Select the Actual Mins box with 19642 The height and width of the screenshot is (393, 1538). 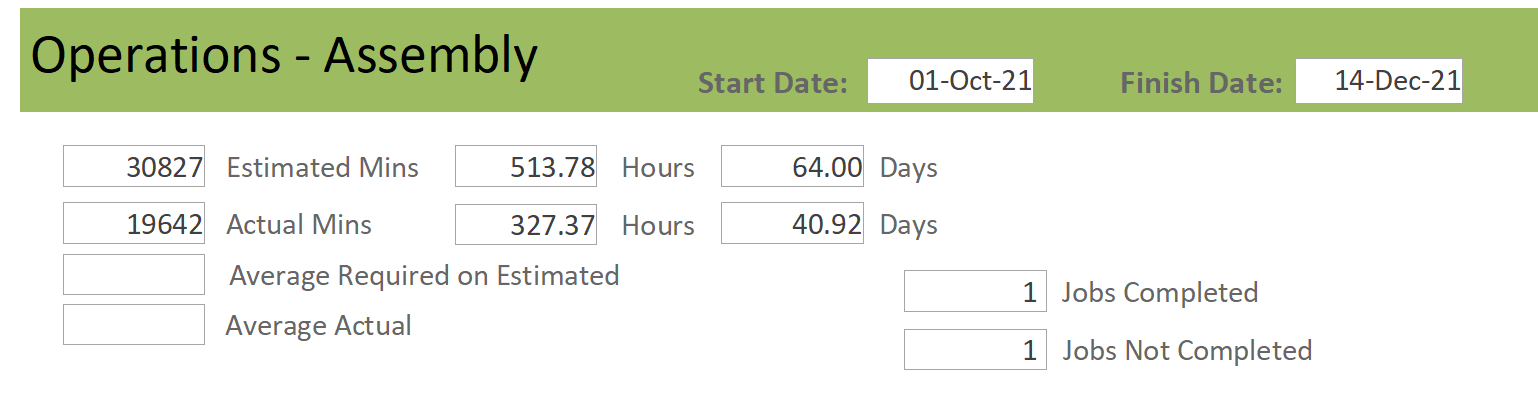click(x=134, y=224)
